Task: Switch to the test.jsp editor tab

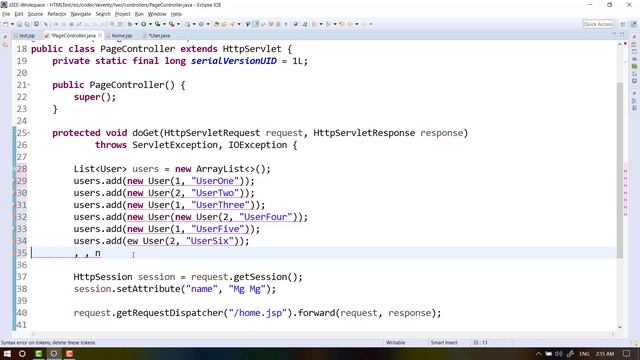Action: [24, 36]
